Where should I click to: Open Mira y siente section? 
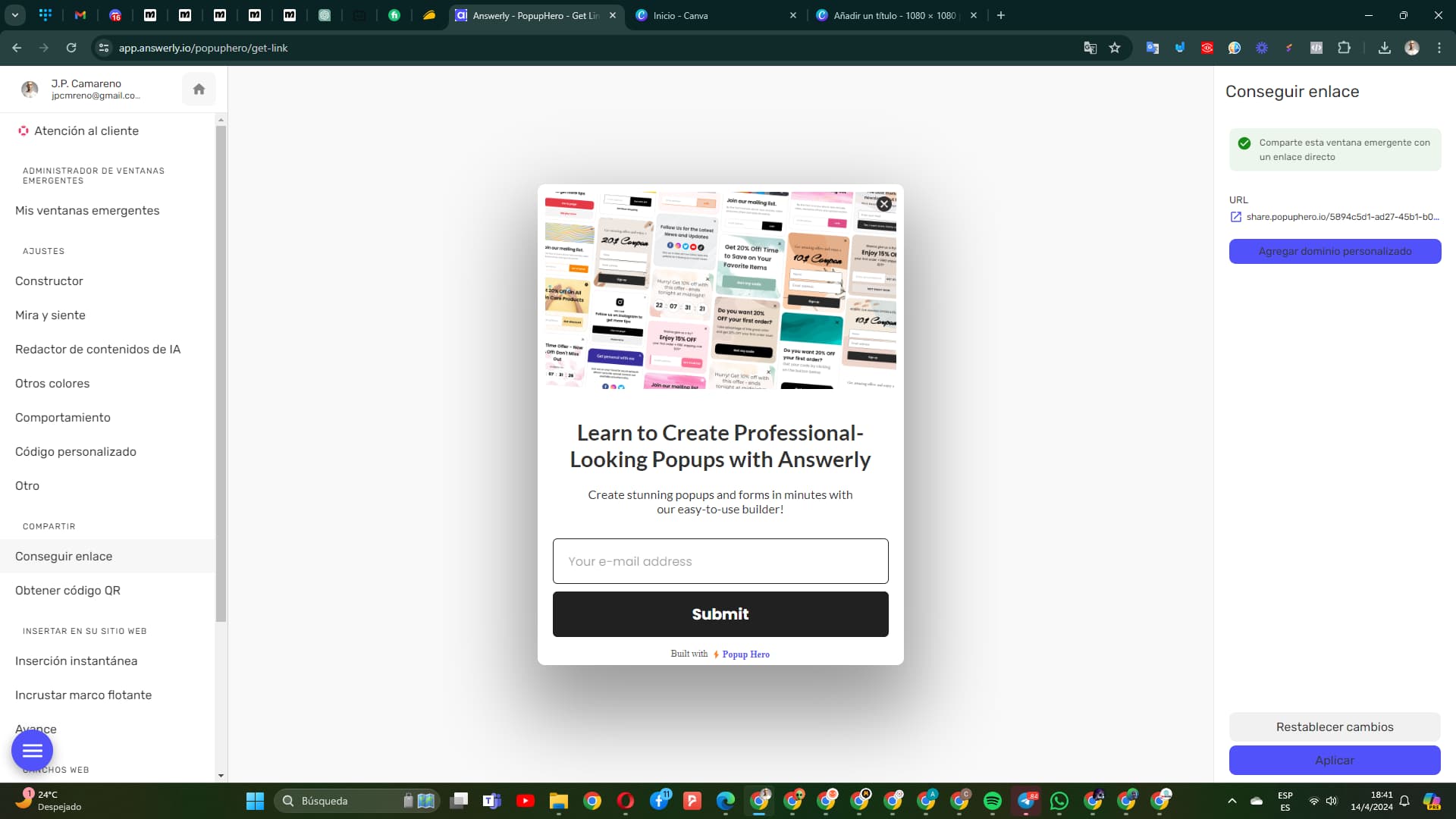pos(50,315)
